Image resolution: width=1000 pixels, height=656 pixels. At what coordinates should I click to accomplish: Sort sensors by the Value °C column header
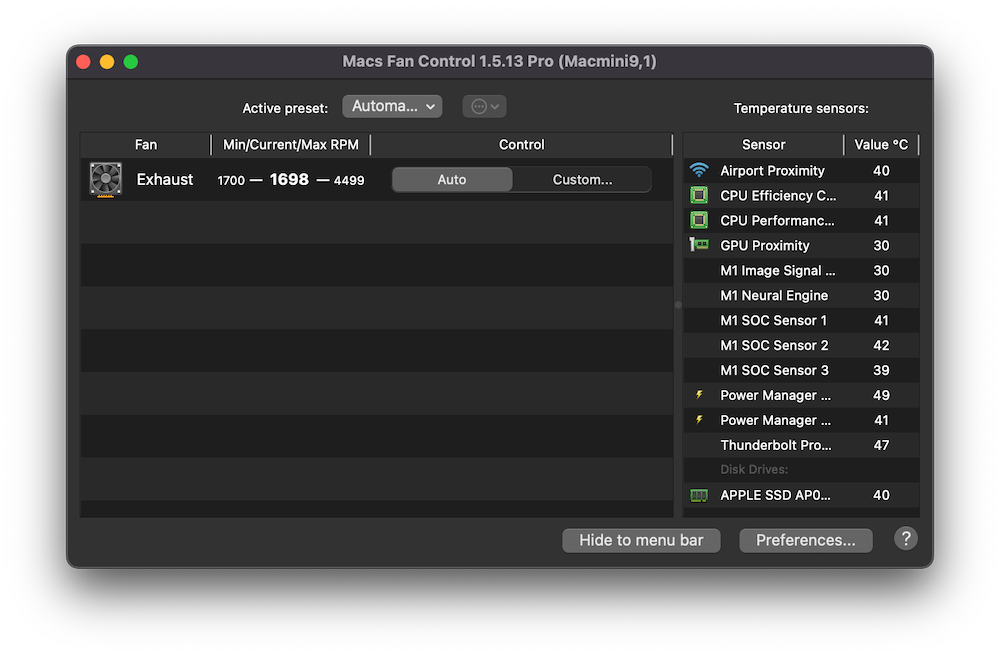click(x=882, y=144)
